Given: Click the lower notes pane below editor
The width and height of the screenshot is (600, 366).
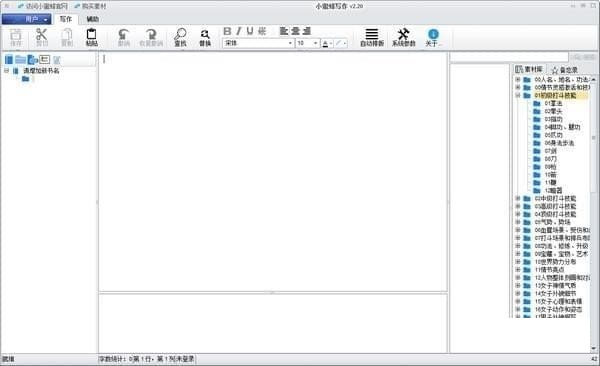Looking at the screenshot, I should (273, 324).
